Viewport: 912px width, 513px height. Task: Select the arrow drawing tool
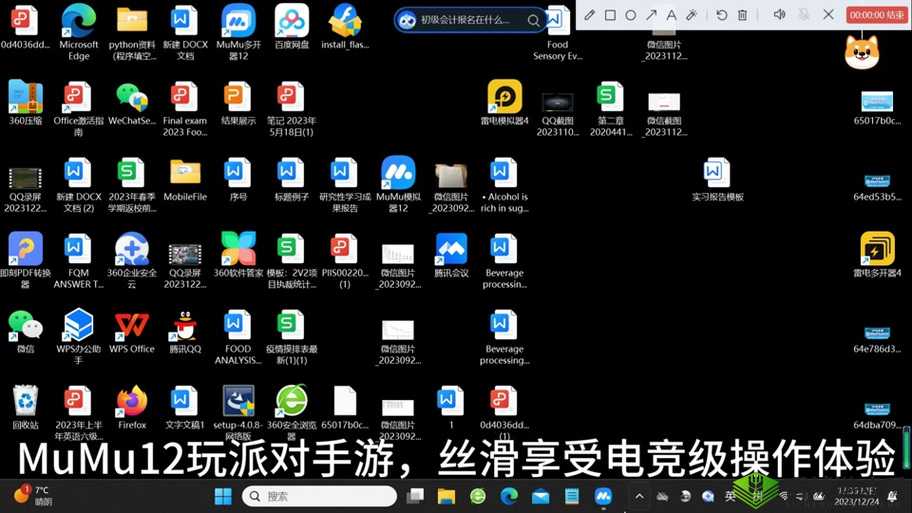pos(651,15)
